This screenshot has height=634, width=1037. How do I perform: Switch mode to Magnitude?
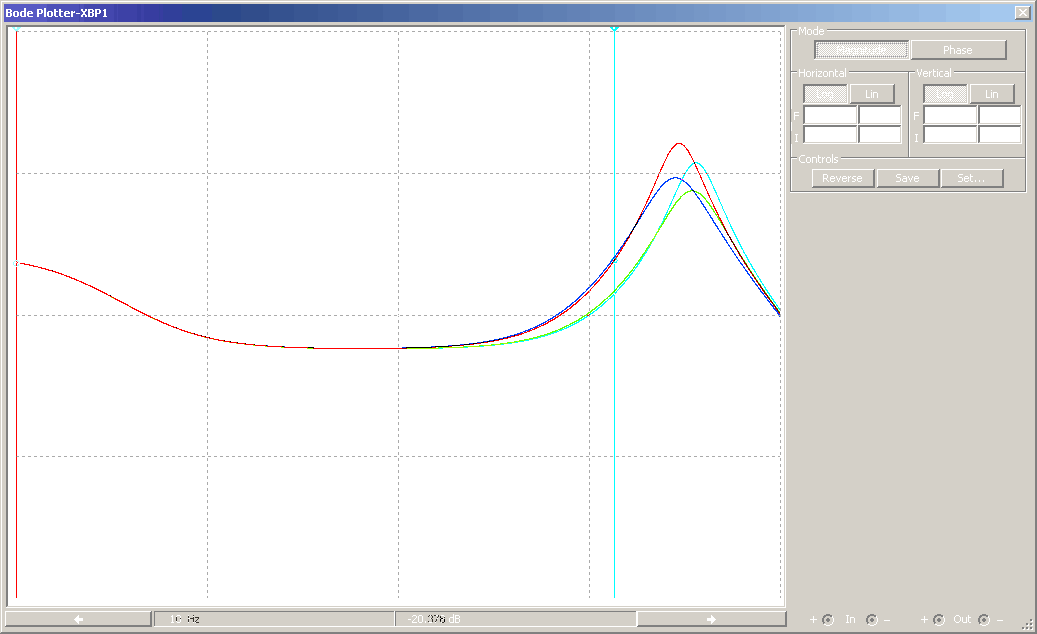(861, 50)
